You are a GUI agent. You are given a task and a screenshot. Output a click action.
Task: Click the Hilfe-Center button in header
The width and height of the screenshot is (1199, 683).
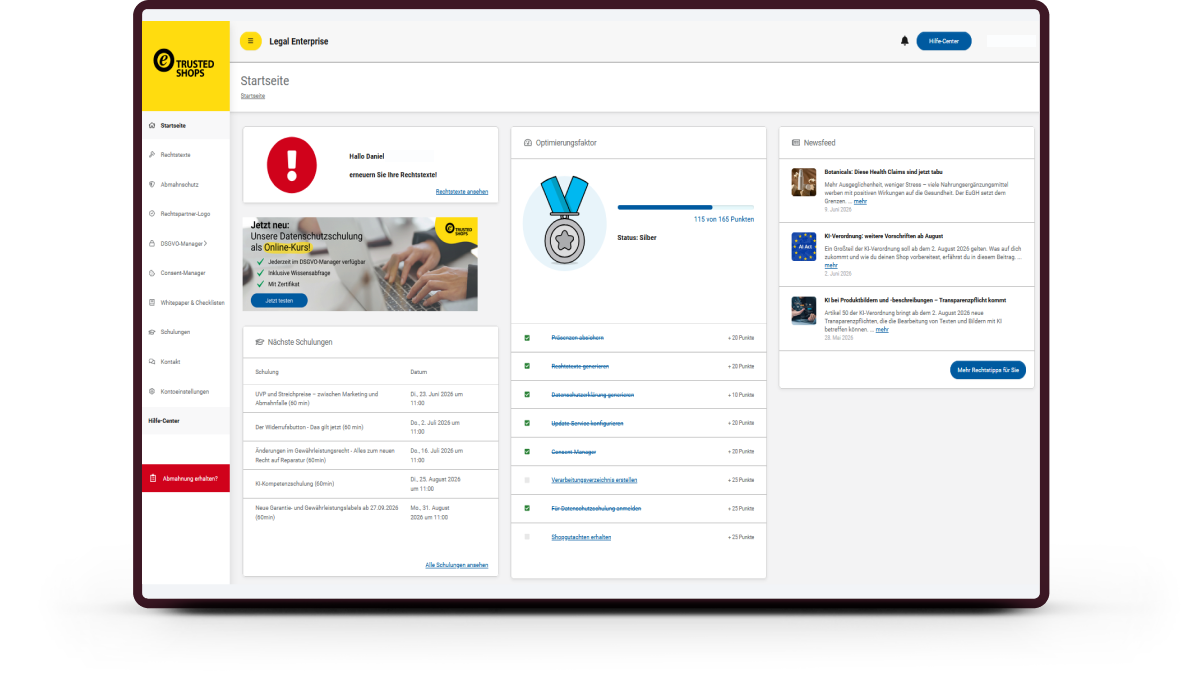coord(944,41)
